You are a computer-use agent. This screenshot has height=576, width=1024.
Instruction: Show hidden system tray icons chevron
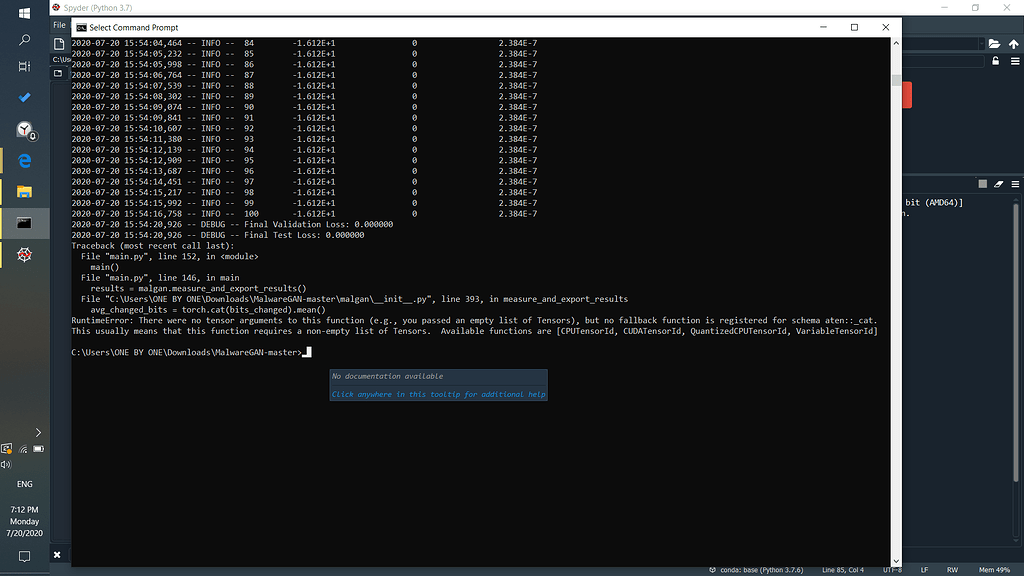click(38, 432)
